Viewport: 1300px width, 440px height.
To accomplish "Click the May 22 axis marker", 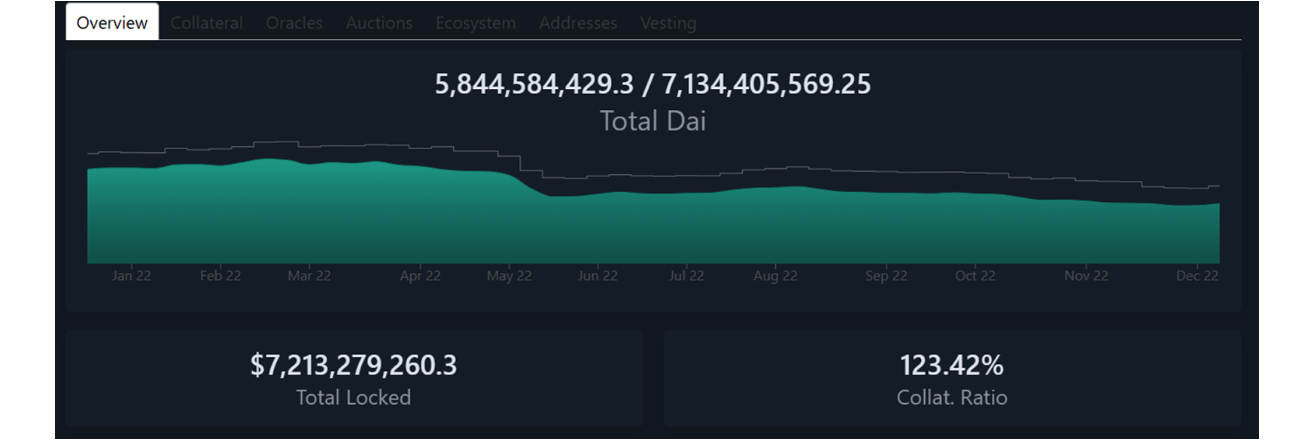I will pos(509,276).
